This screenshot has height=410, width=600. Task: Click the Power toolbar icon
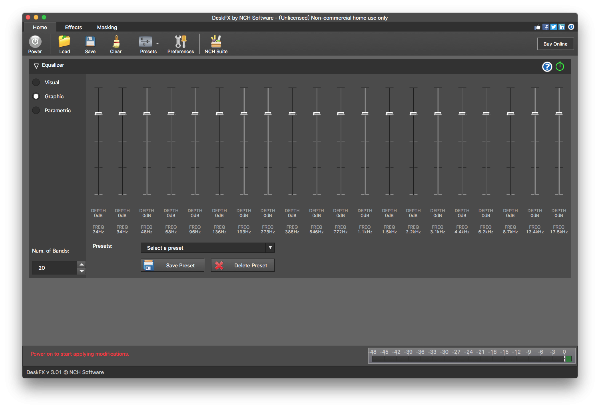[x=35, y=42]
